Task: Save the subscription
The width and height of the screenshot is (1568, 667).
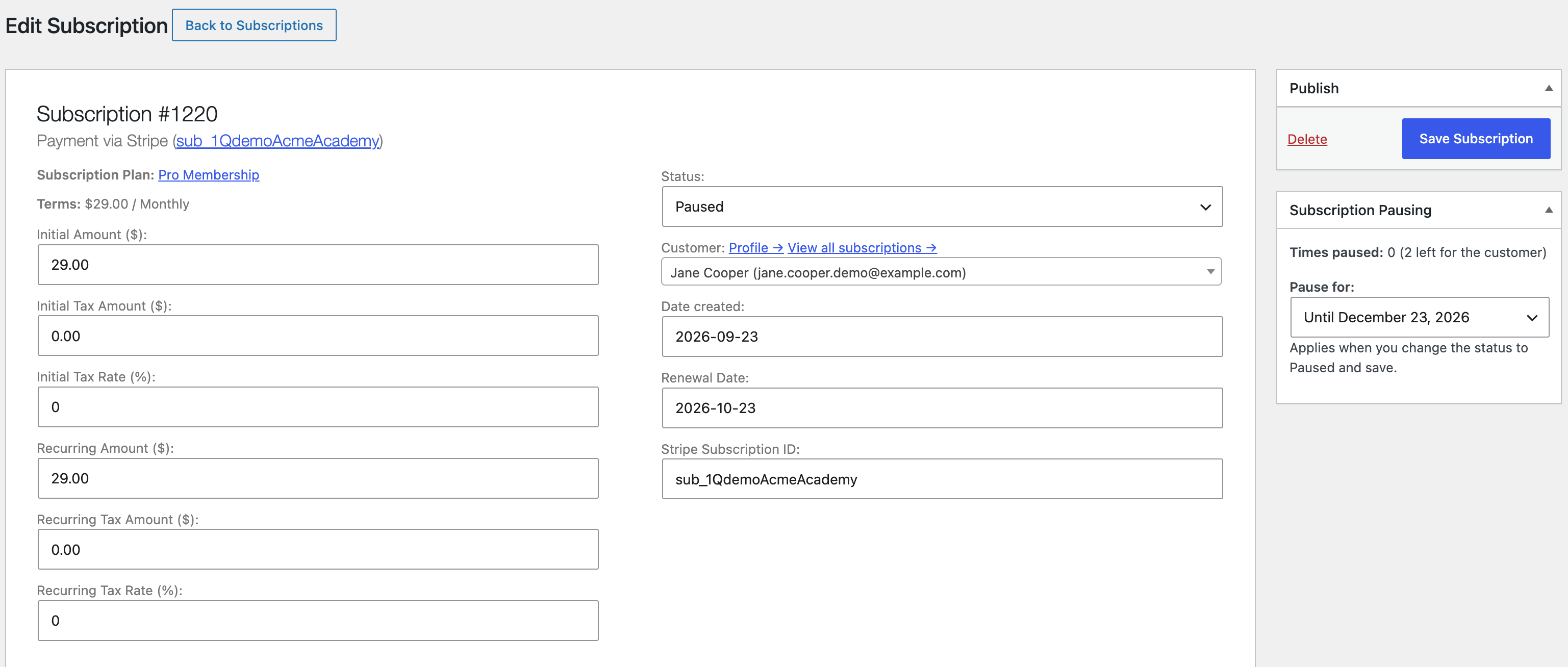Action: [x=1476, y=139]
